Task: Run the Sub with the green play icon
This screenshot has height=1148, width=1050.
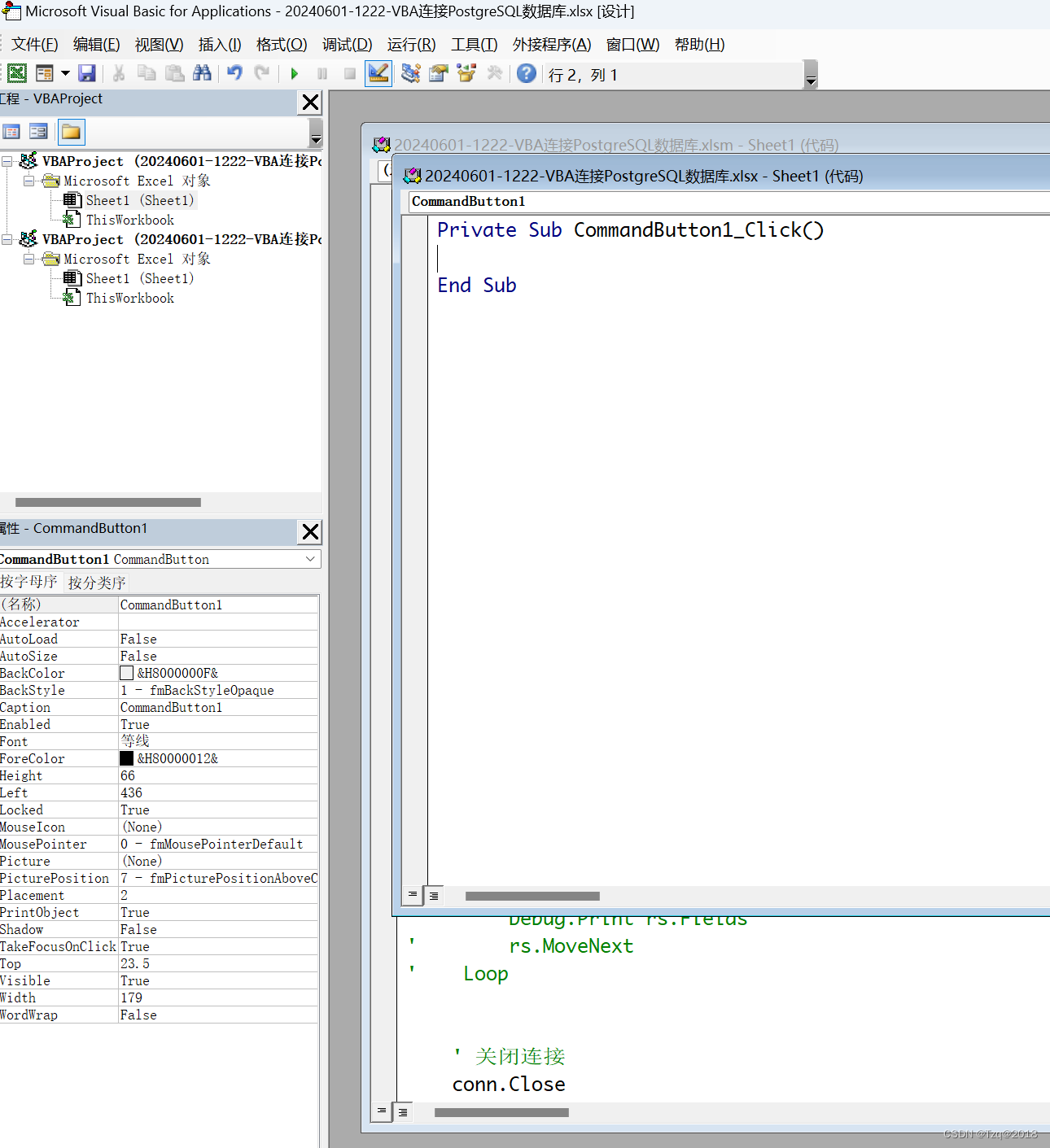Action: coord(295,73)
